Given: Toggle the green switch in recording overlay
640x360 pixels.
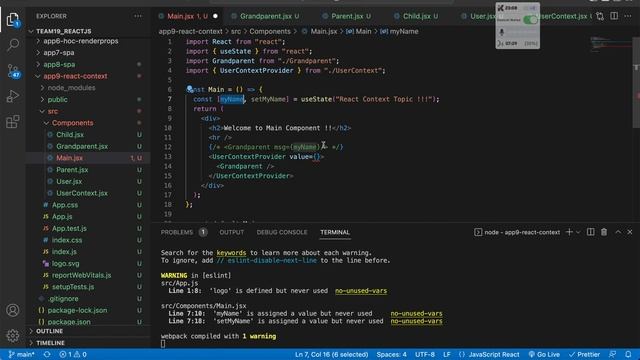Looking at the screenshot, I should (530, 20).
